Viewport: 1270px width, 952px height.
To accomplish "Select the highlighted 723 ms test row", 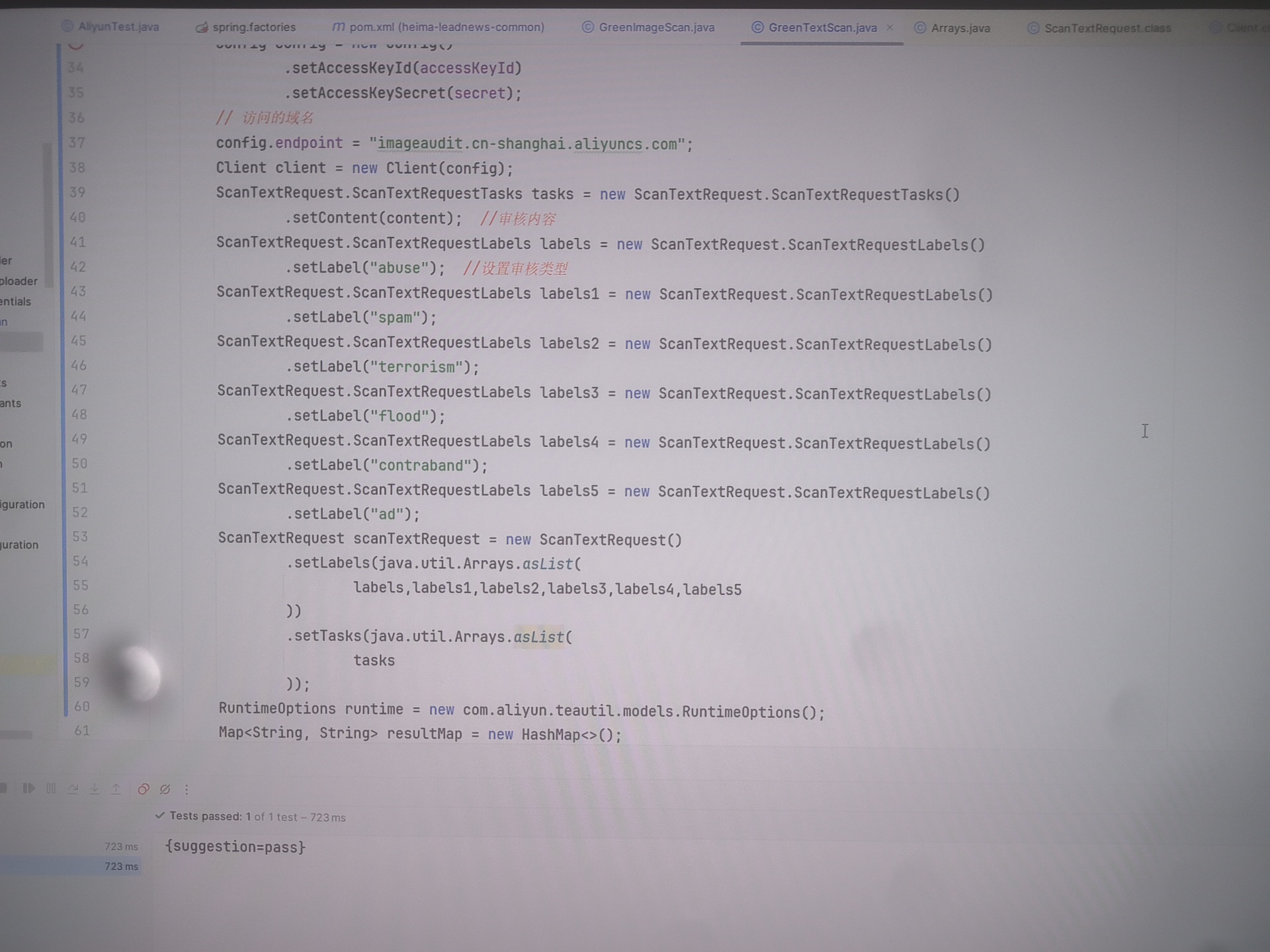I will click(x=71, y=866).
